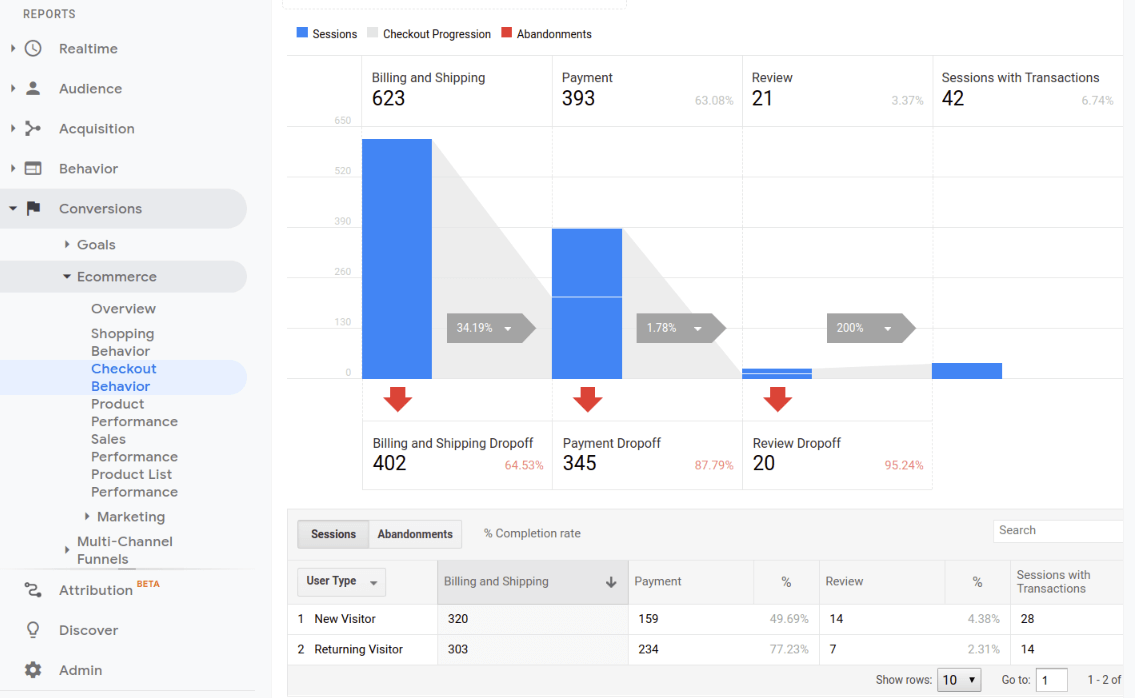
Task: Expand the Realtime section
Action: (x=13, y=49)
